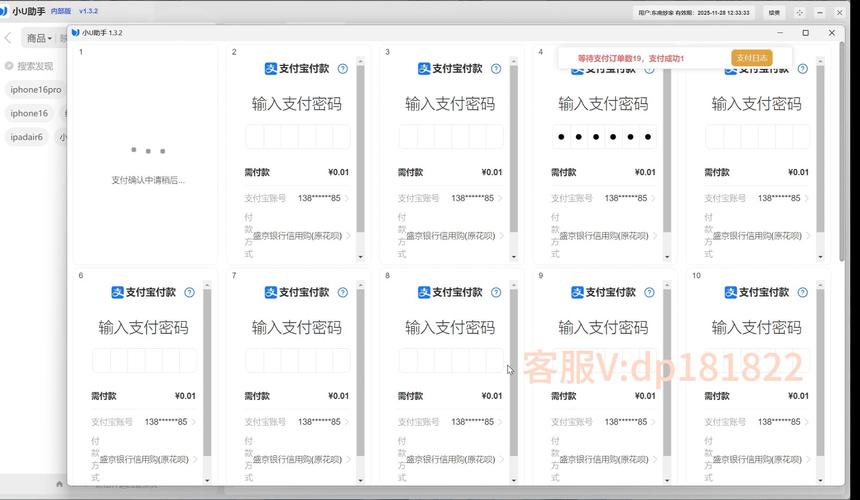Click the vertical scrollbar track in panel 8

tap(514, 383)
